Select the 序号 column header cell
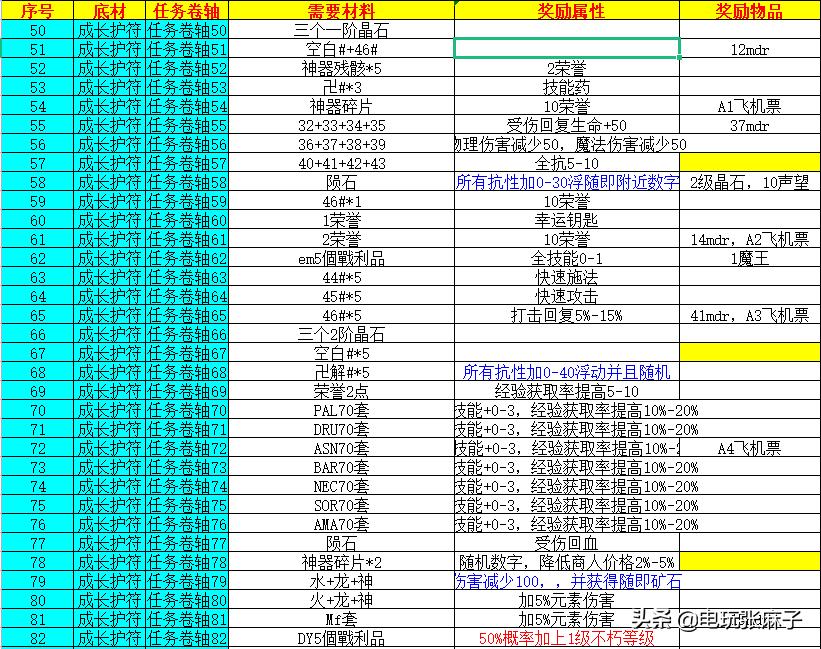Screen dimensions: 821x649 coord(35,10)
